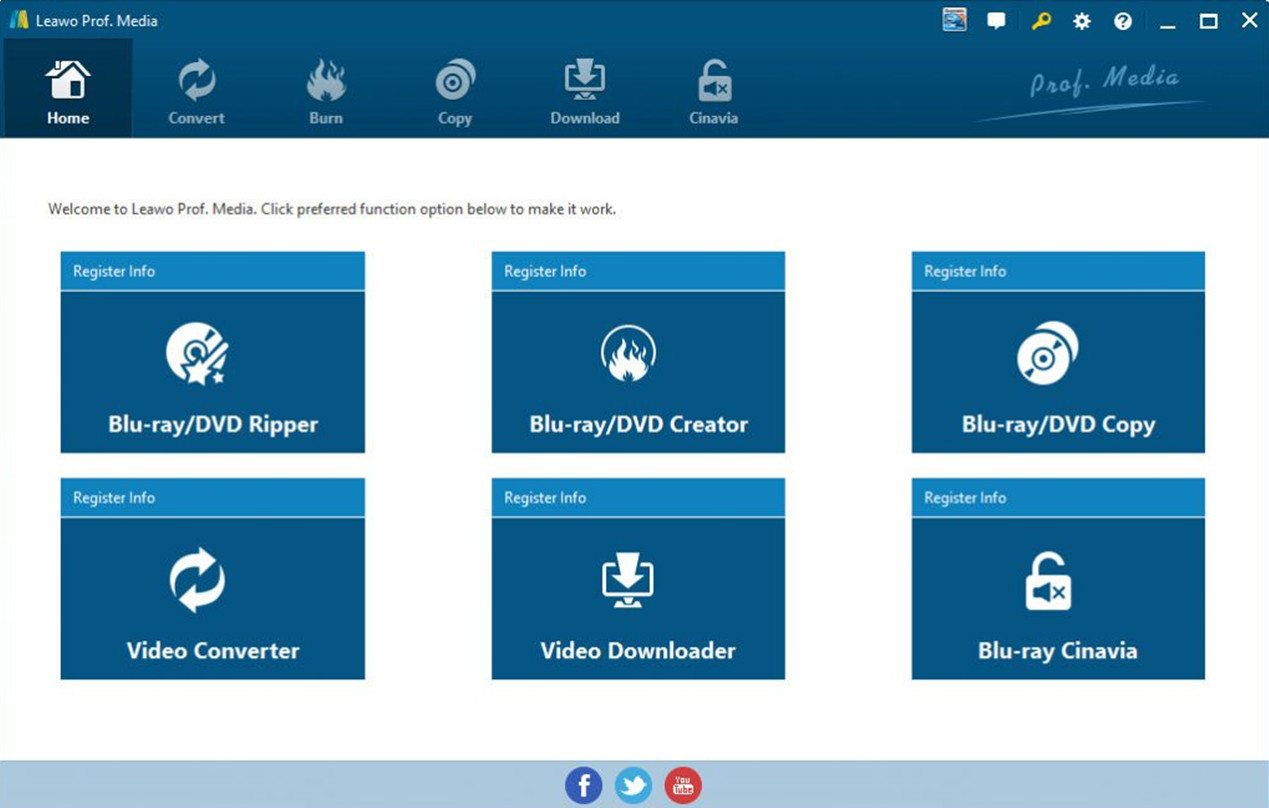Select the Download tab
This screenshot has width=1269, height=808.
tap(585, 91)
